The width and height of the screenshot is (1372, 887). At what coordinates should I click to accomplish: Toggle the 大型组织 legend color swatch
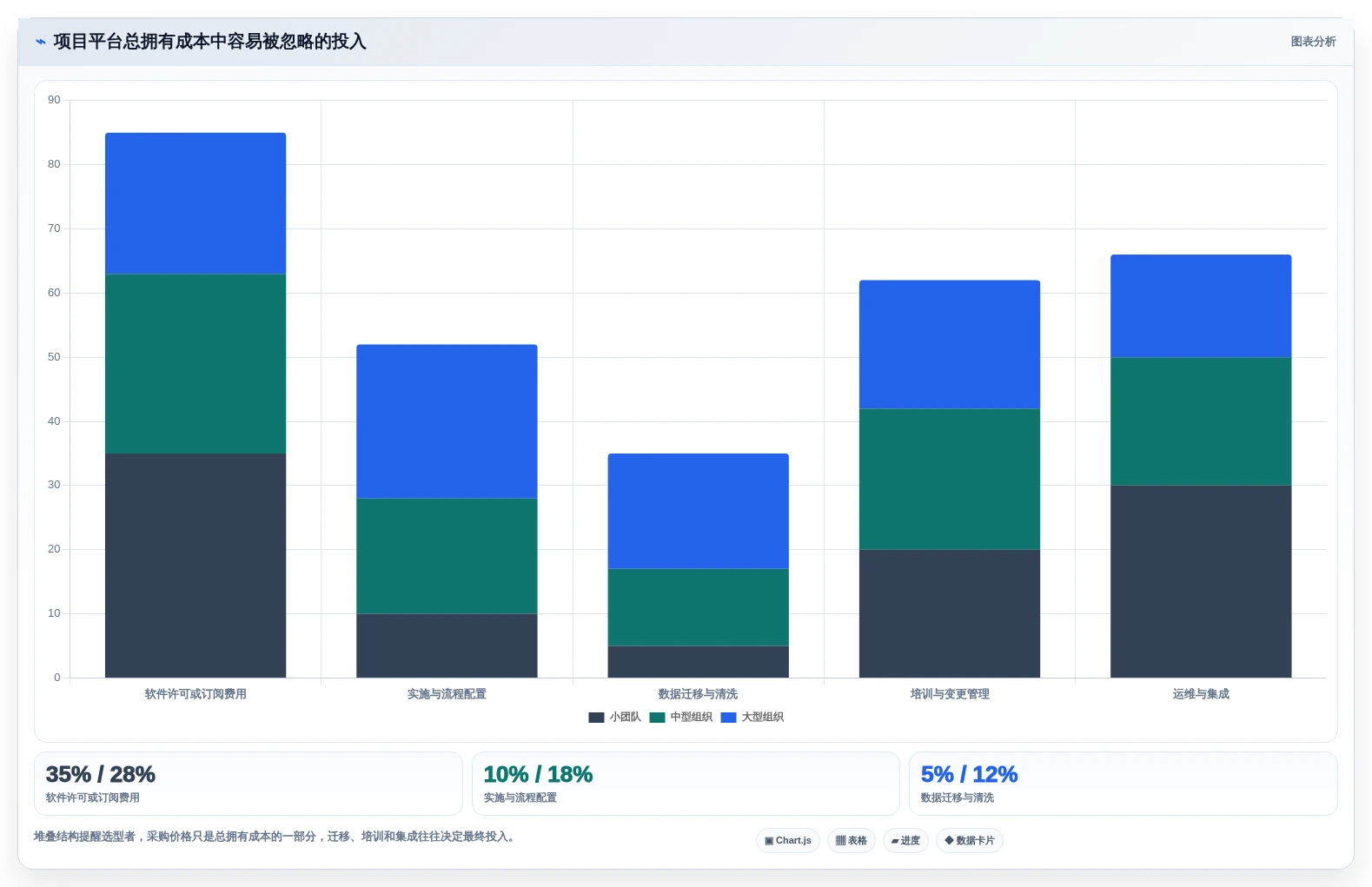coord(728,718)
